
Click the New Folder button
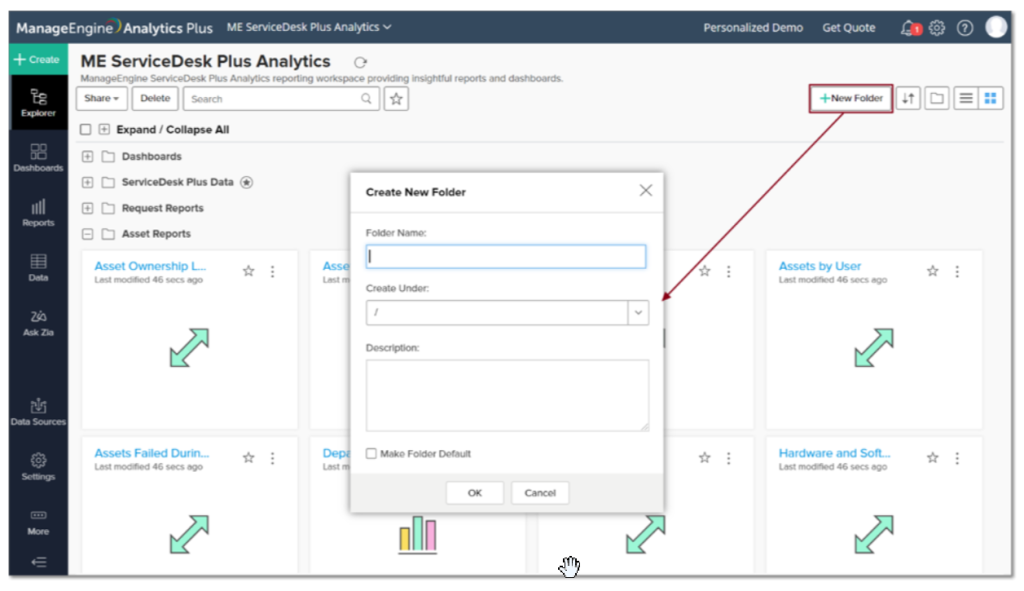(851, 98)
